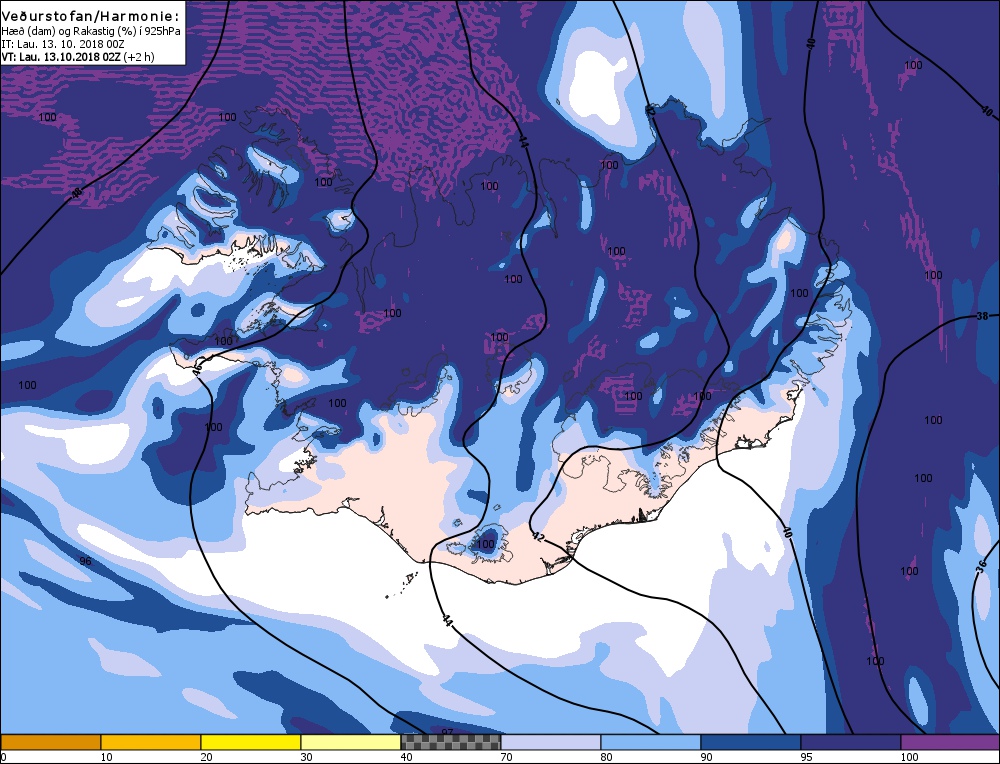The height and width of the screenshot is (764, 1000).
Task: Select the bright yellow 20–30 legend swatch
Action: 251,742
